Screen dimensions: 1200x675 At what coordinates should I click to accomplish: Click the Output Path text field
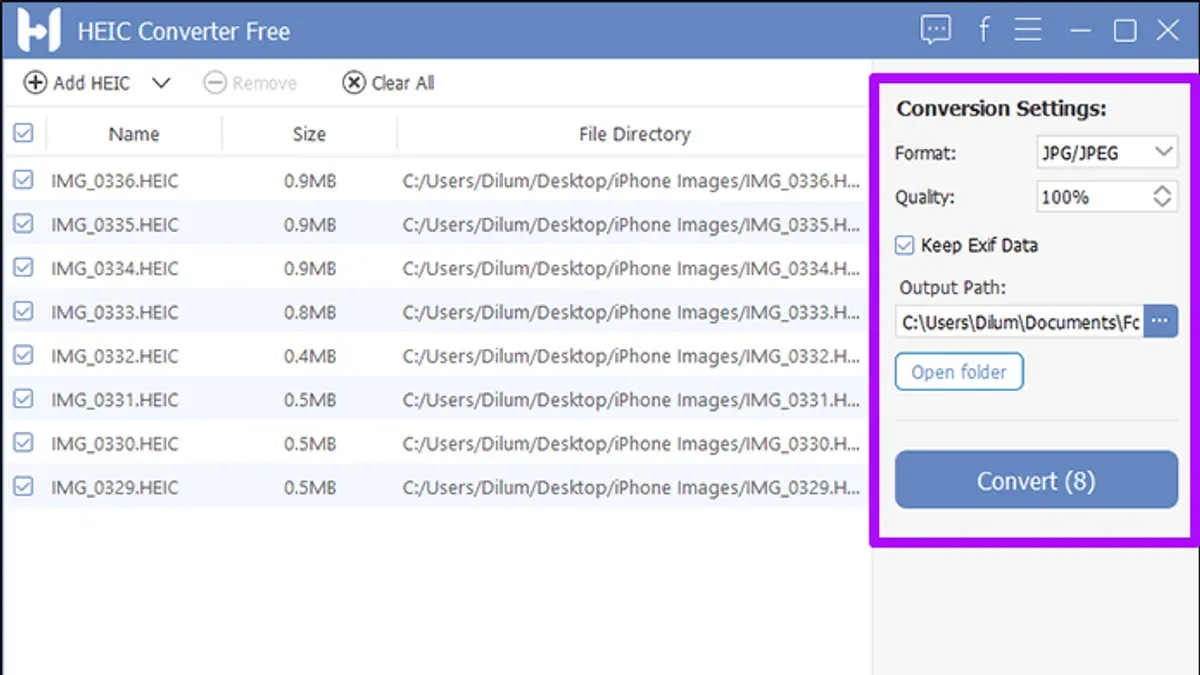click(x=1019, y=322)
